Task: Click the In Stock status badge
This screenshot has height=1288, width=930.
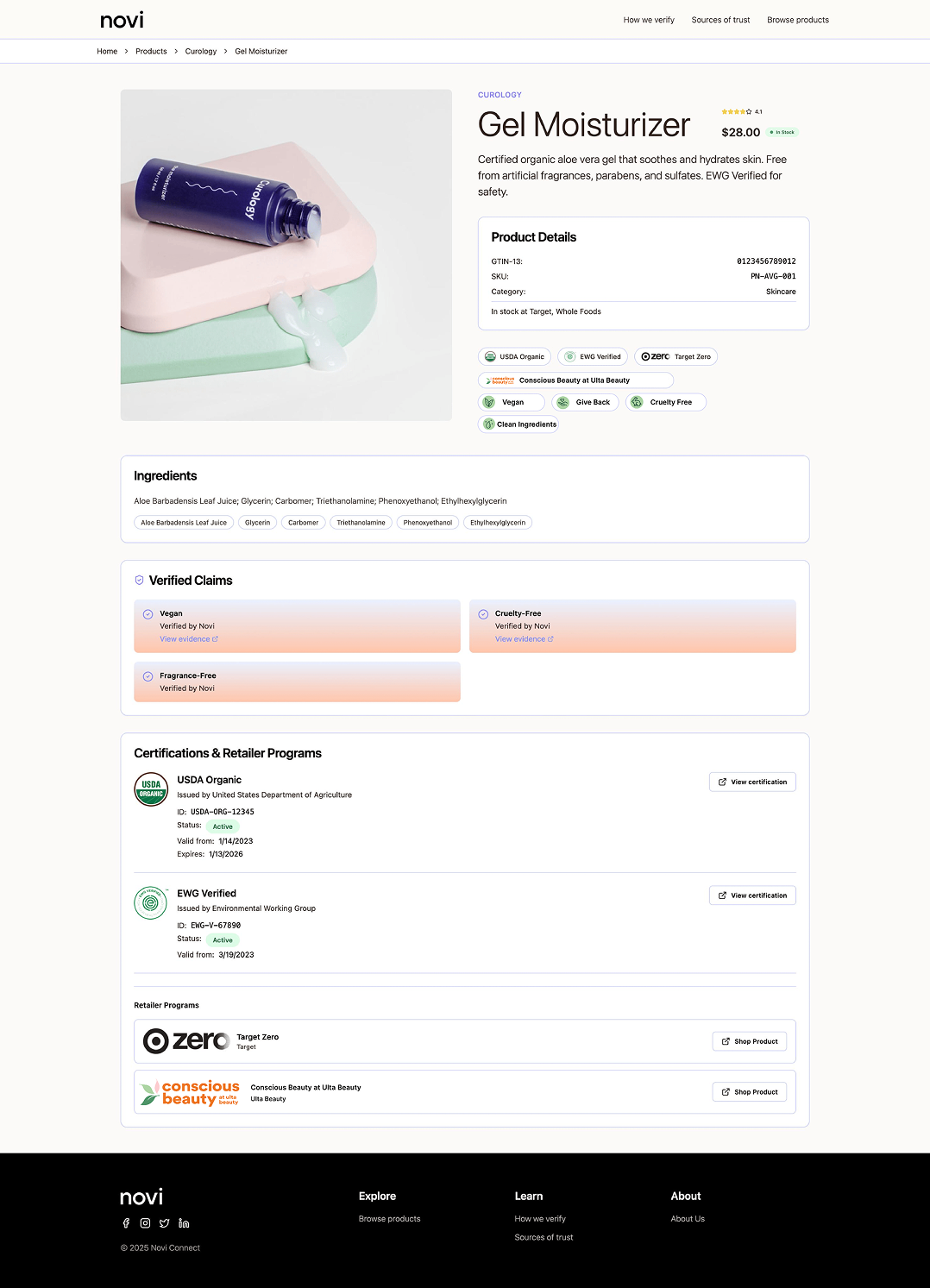Action: [x=782, y=133]
